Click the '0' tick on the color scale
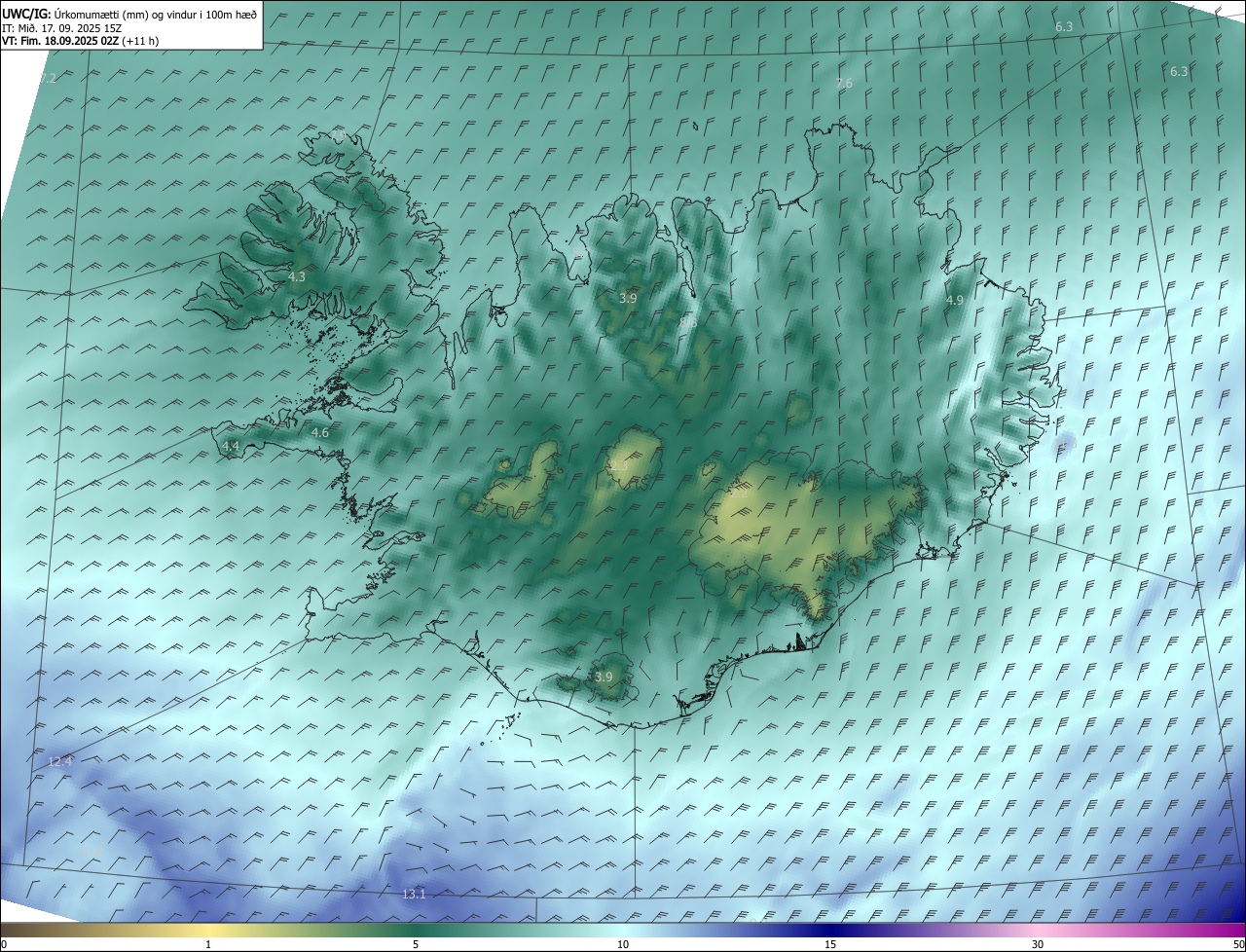This screenshot has width=1246, height=952. pos(4,944)
